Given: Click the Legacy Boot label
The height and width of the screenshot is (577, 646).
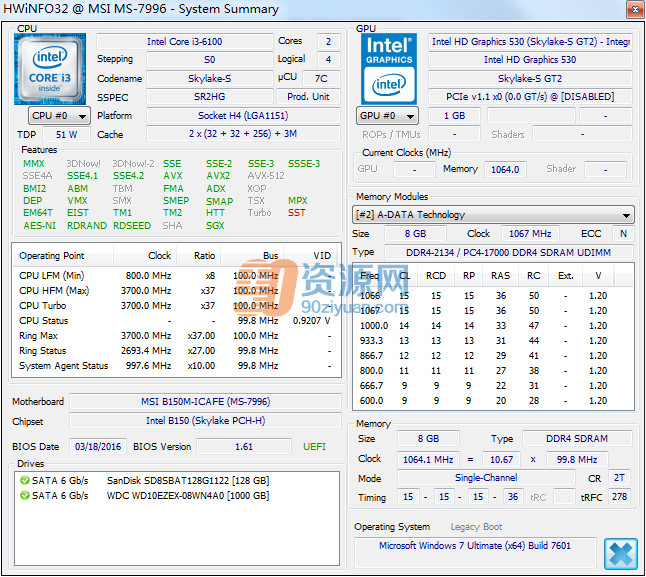Looking at the screenshot, I should pyautogui.click(x=476, y=527).
